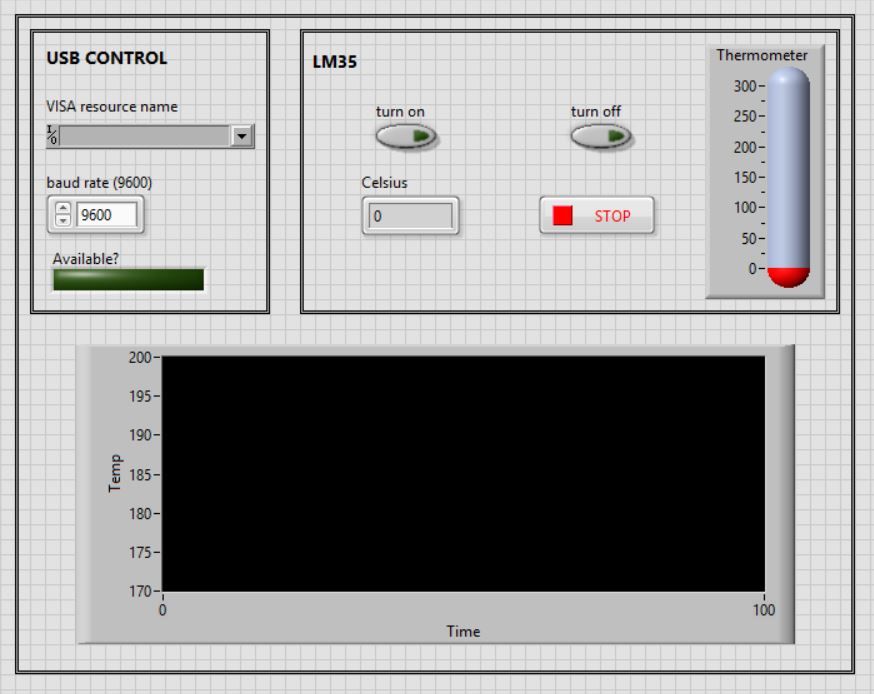Image resolution: width=874 pixels, height=694 pixels.
Task: Click the red square icon inside STOP button
Action: (x=563, y=214)
